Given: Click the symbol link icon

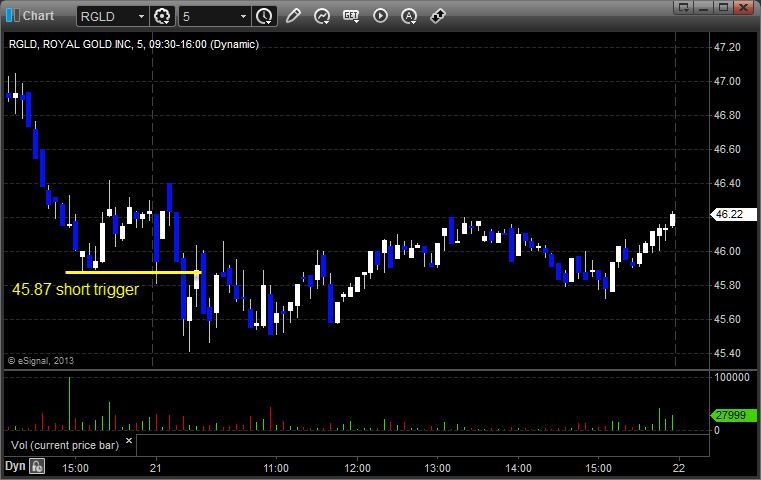Looking at the screenshot, I should 438,16.
